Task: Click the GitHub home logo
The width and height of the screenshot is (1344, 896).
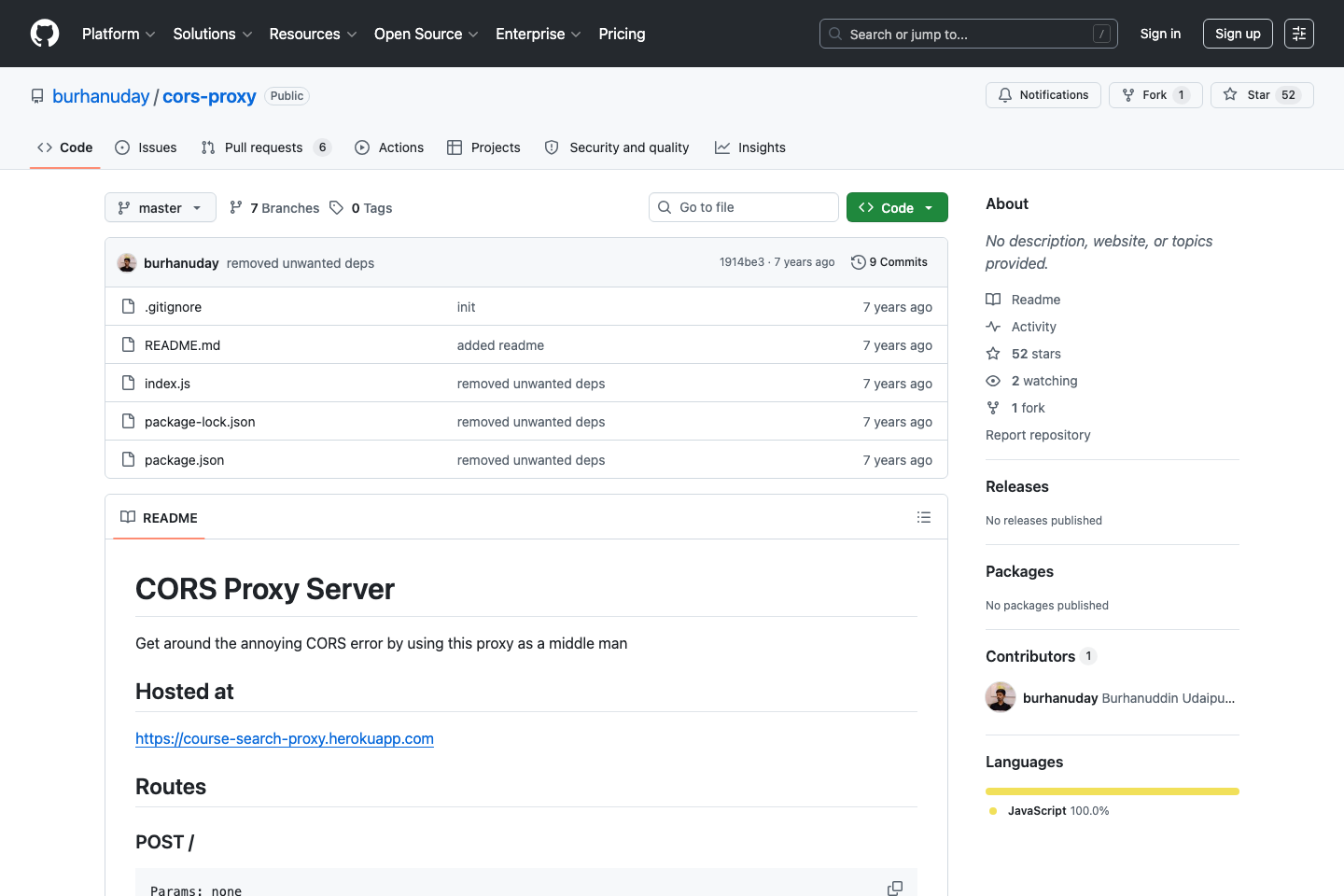Action: click(44, 33)
